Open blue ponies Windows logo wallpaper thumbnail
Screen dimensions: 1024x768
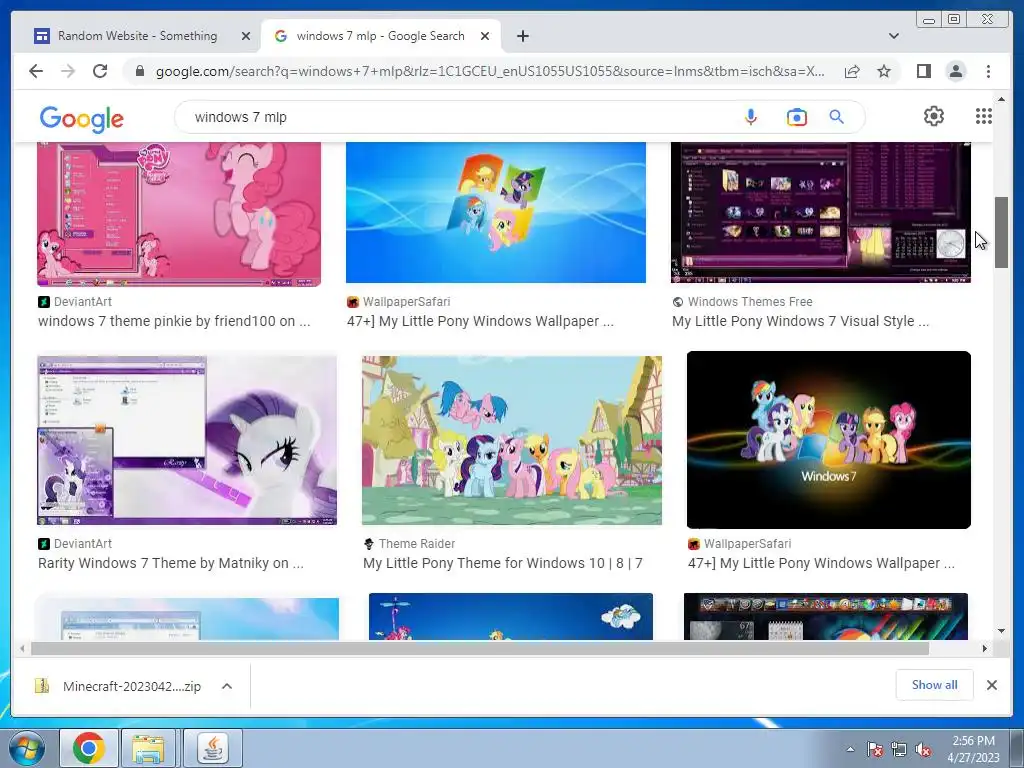[x=496, y=213]
